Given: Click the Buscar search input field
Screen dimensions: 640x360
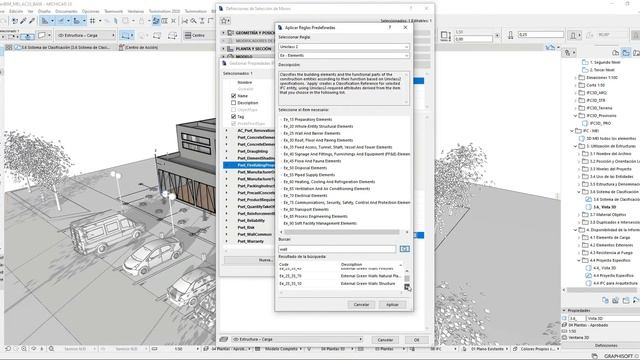Looking at the screenshot, I should tap(337, 249).
